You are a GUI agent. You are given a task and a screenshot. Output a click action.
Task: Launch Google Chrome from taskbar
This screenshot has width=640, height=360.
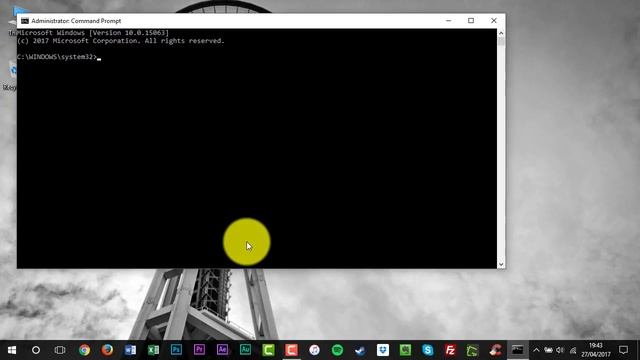[84, 350]
